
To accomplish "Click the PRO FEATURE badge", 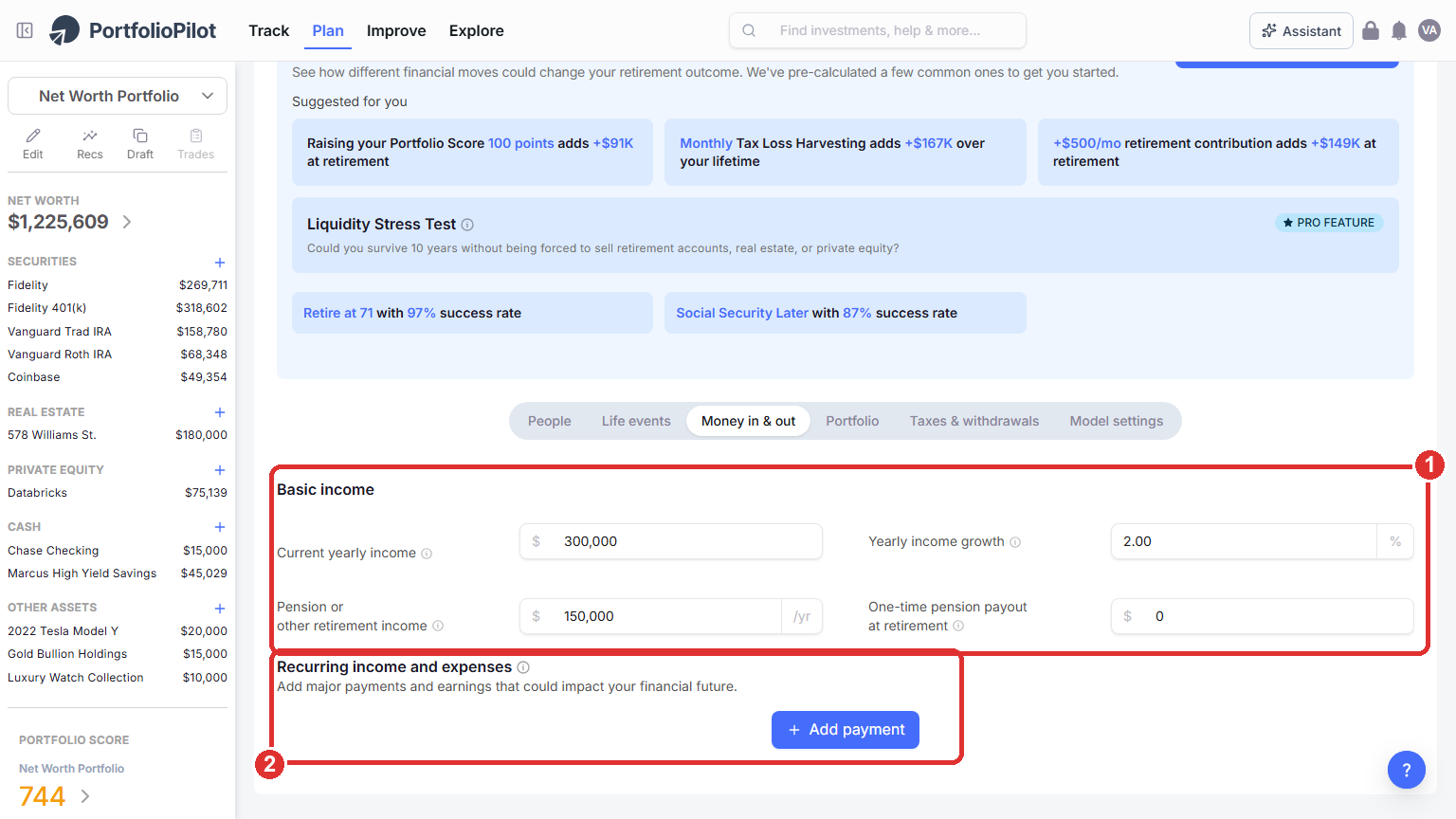I will coord(1329,223).
